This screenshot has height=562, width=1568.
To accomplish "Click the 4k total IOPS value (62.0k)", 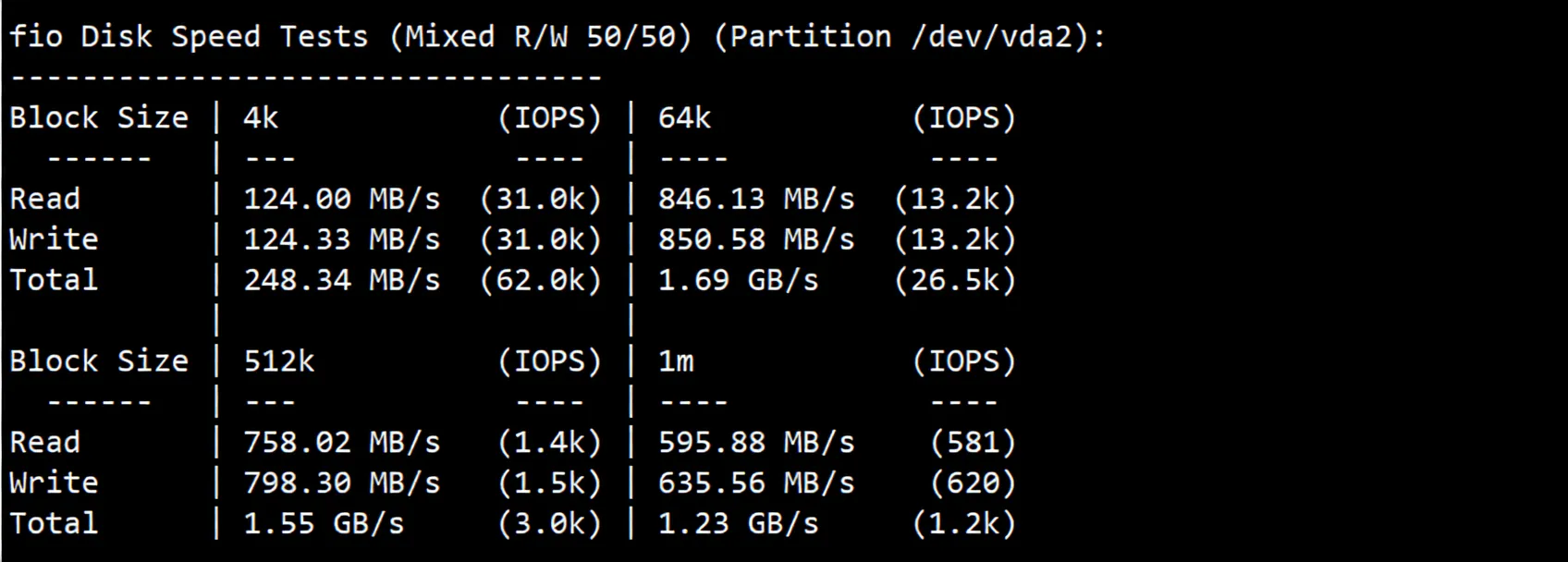I will (541, 280).
